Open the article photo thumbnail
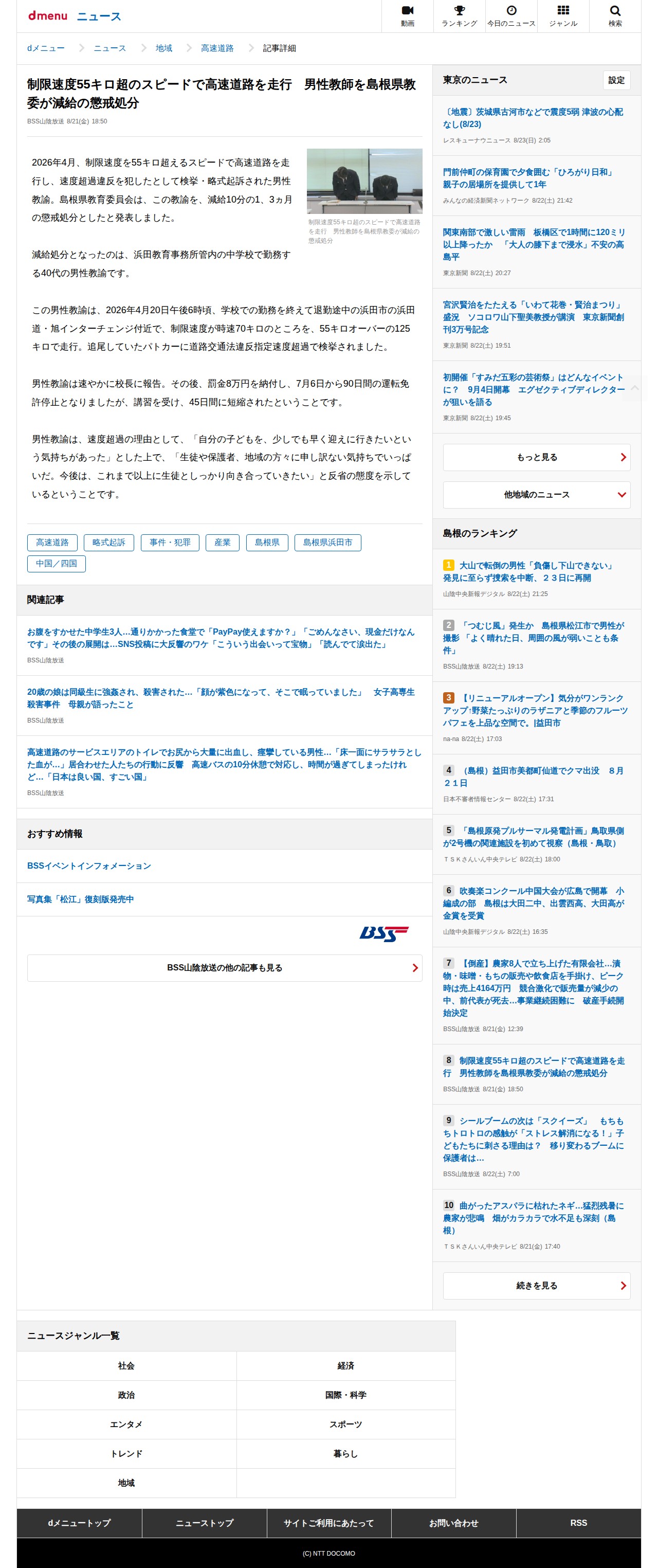The width and height of the screenshot is (658, 1568). coord(364,181)
